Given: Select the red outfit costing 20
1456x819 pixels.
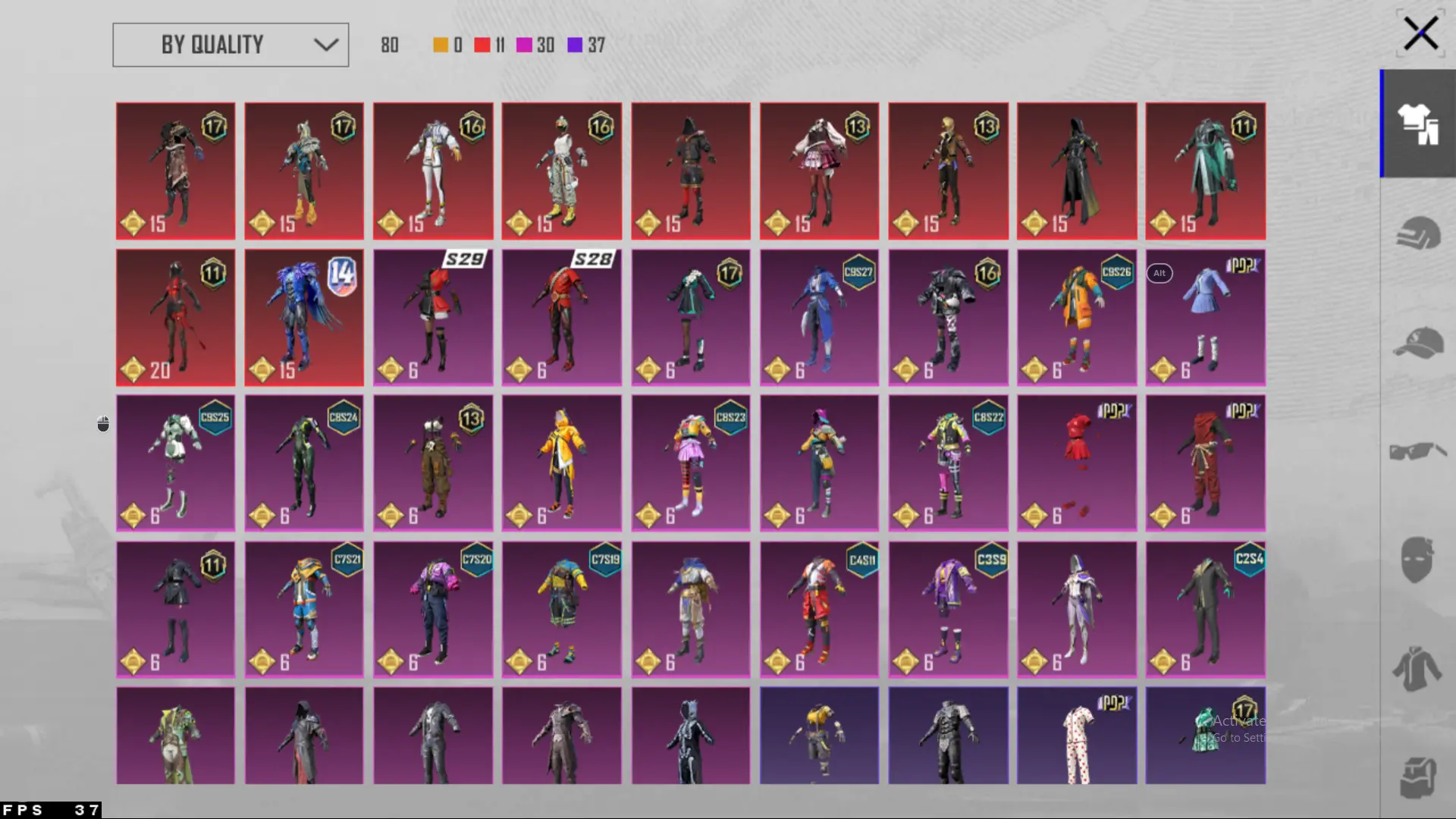Looking at the screenshot, I should coord(175,318).
